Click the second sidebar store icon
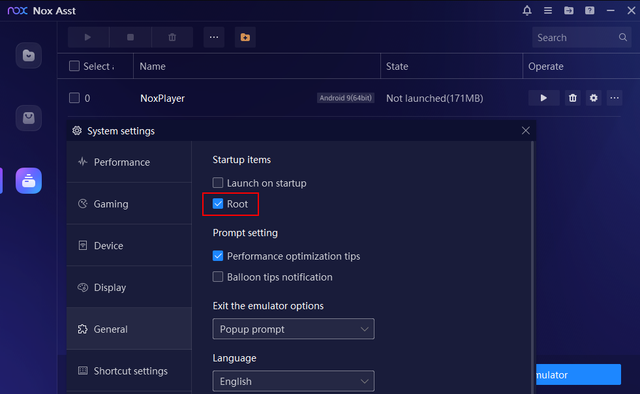 click(x=29, y=118)
